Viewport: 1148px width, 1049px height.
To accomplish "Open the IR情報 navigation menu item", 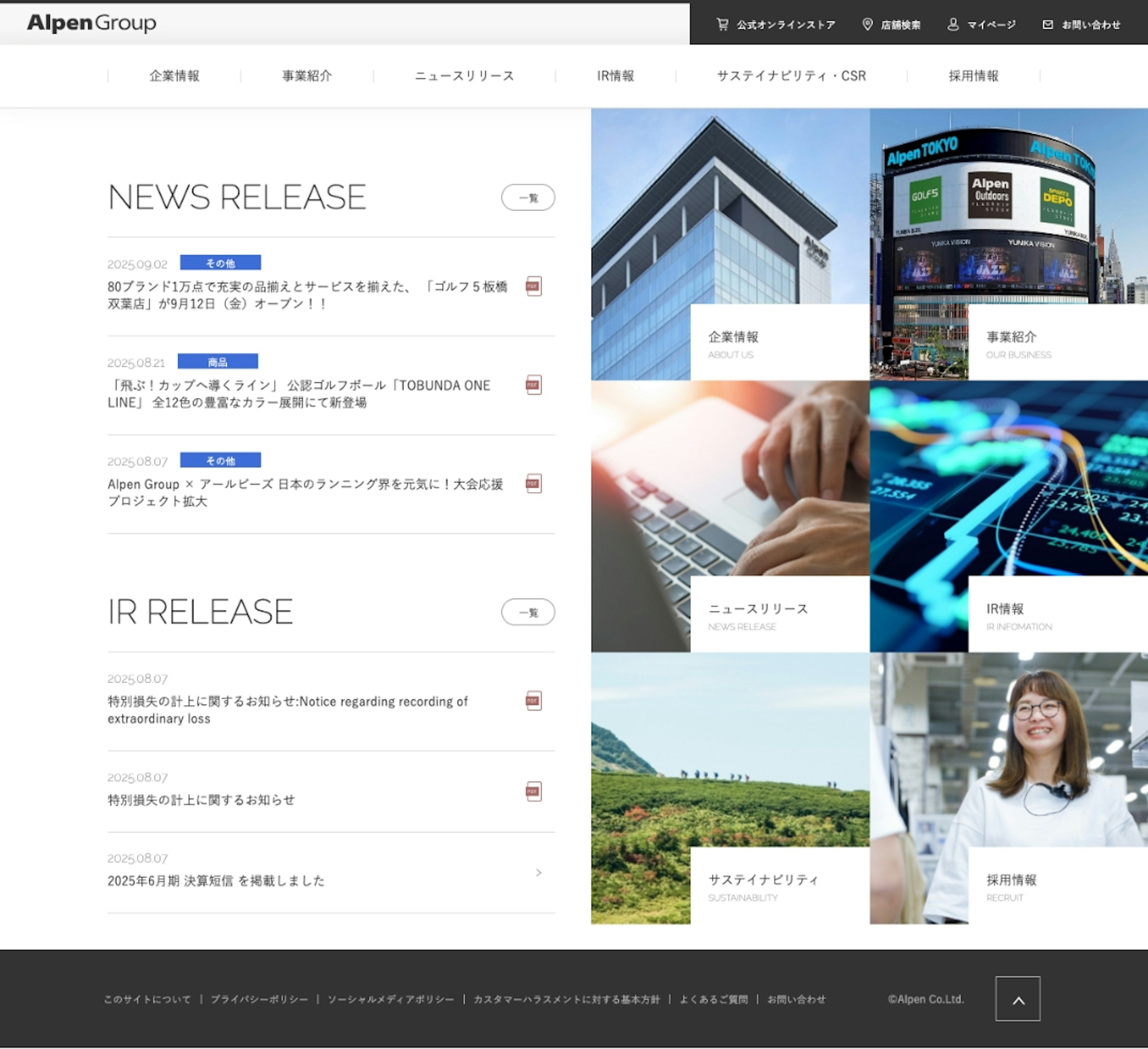I will pyautogui.click(x=615, y=76).
